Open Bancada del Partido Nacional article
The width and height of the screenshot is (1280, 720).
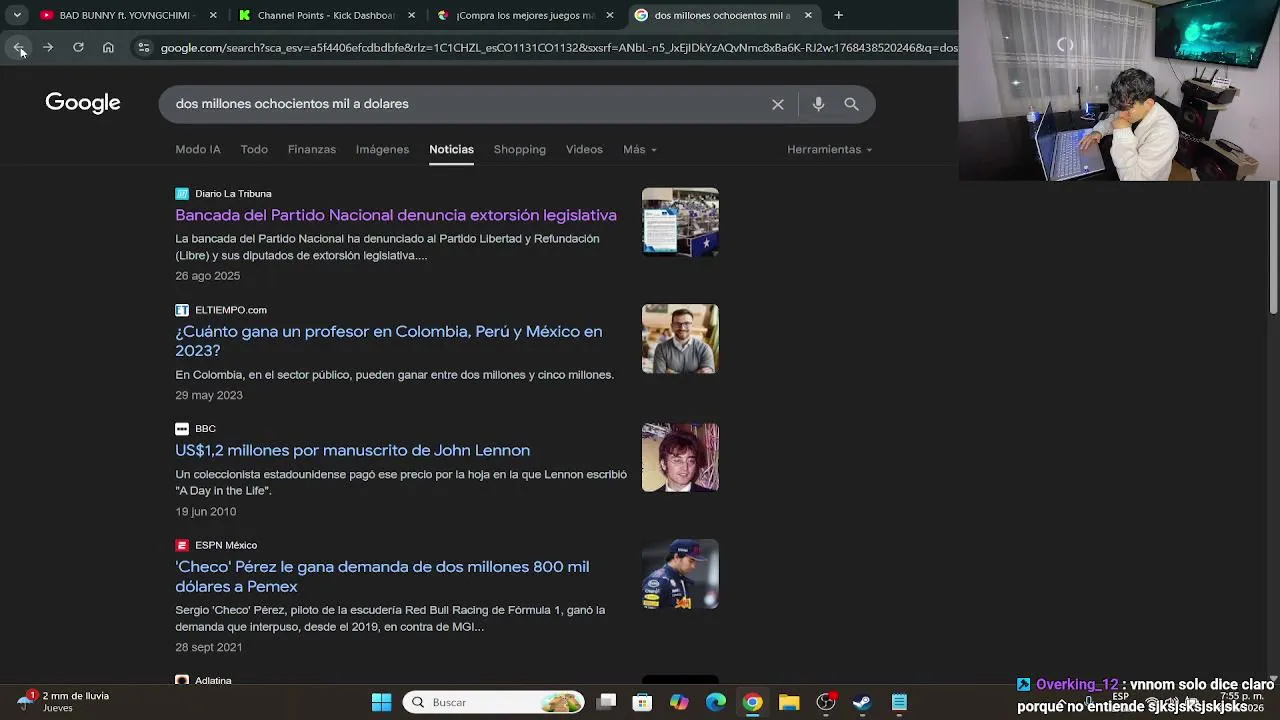click(x=396, y=215)
